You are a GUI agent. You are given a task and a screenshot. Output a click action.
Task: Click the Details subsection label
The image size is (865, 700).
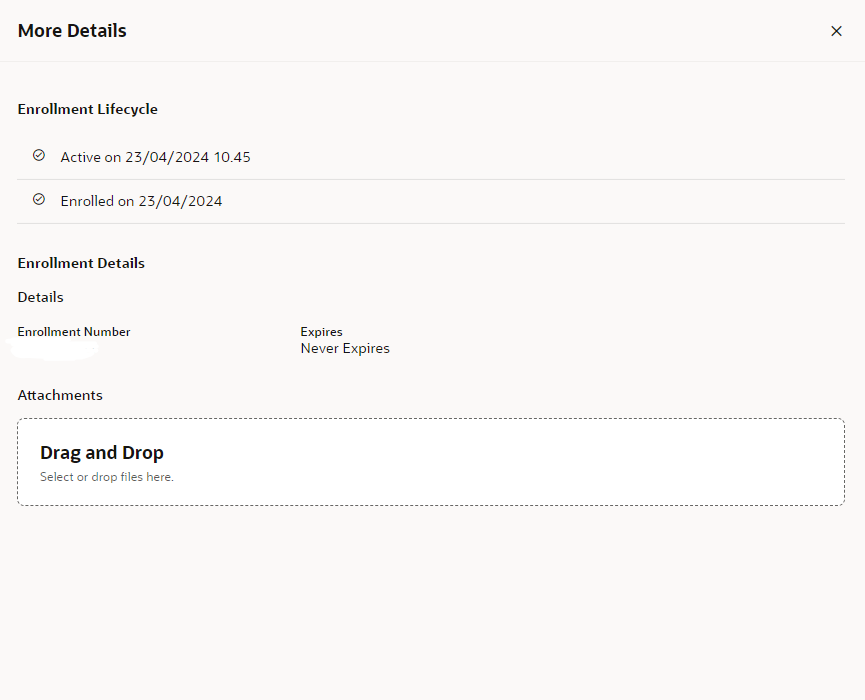point(40,297)
